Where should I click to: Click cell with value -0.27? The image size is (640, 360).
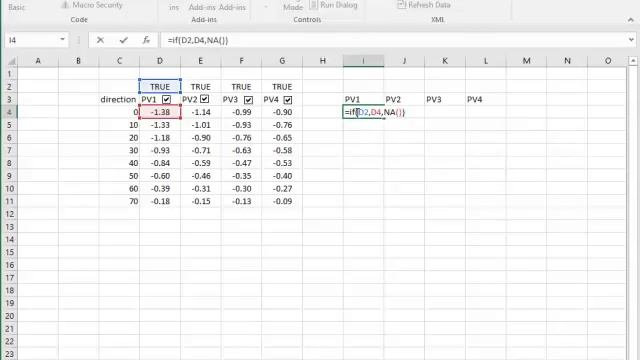coord(282,189)
